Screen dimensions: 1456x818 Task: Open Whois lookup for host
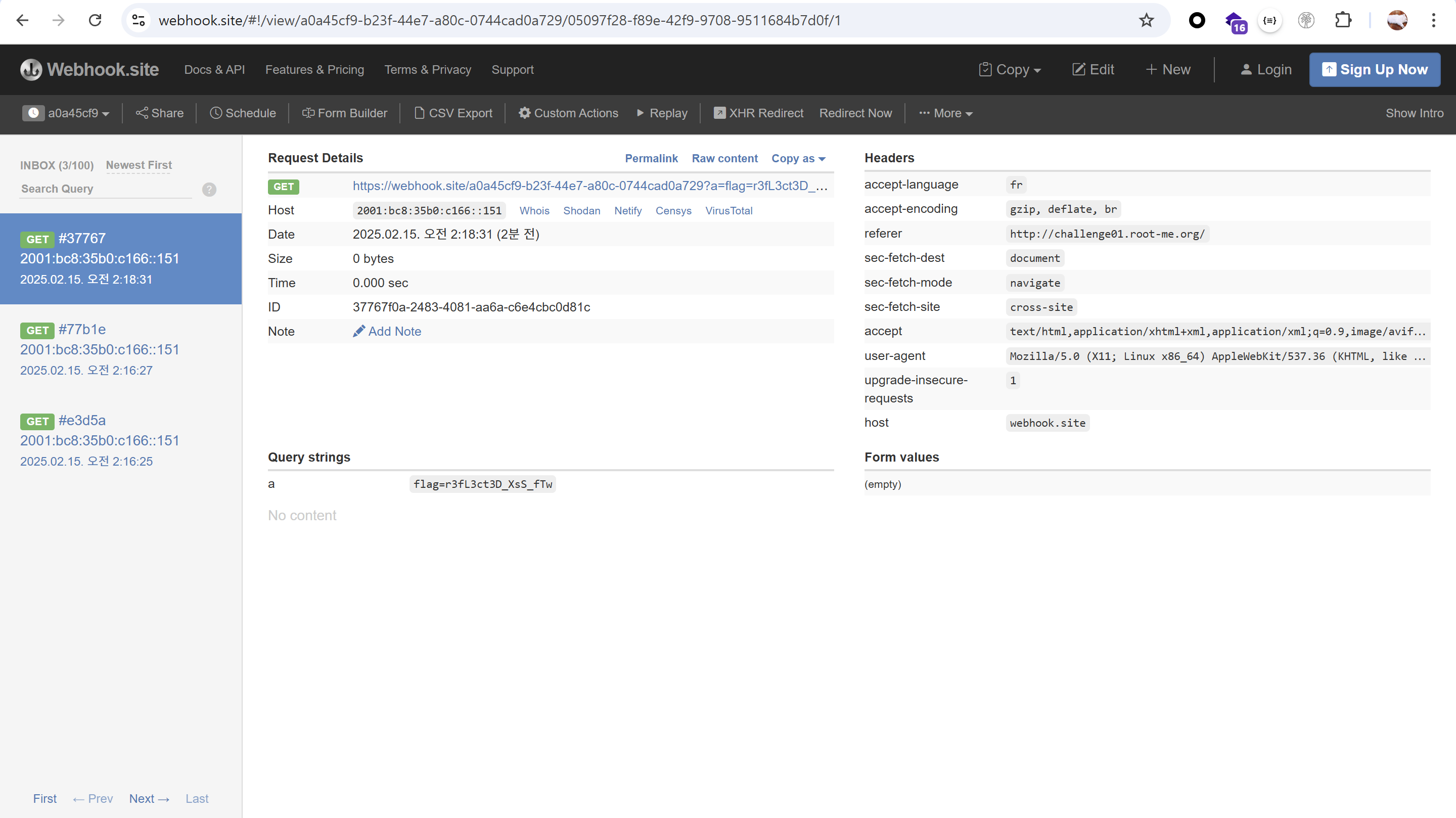click(x=534, y=211)
